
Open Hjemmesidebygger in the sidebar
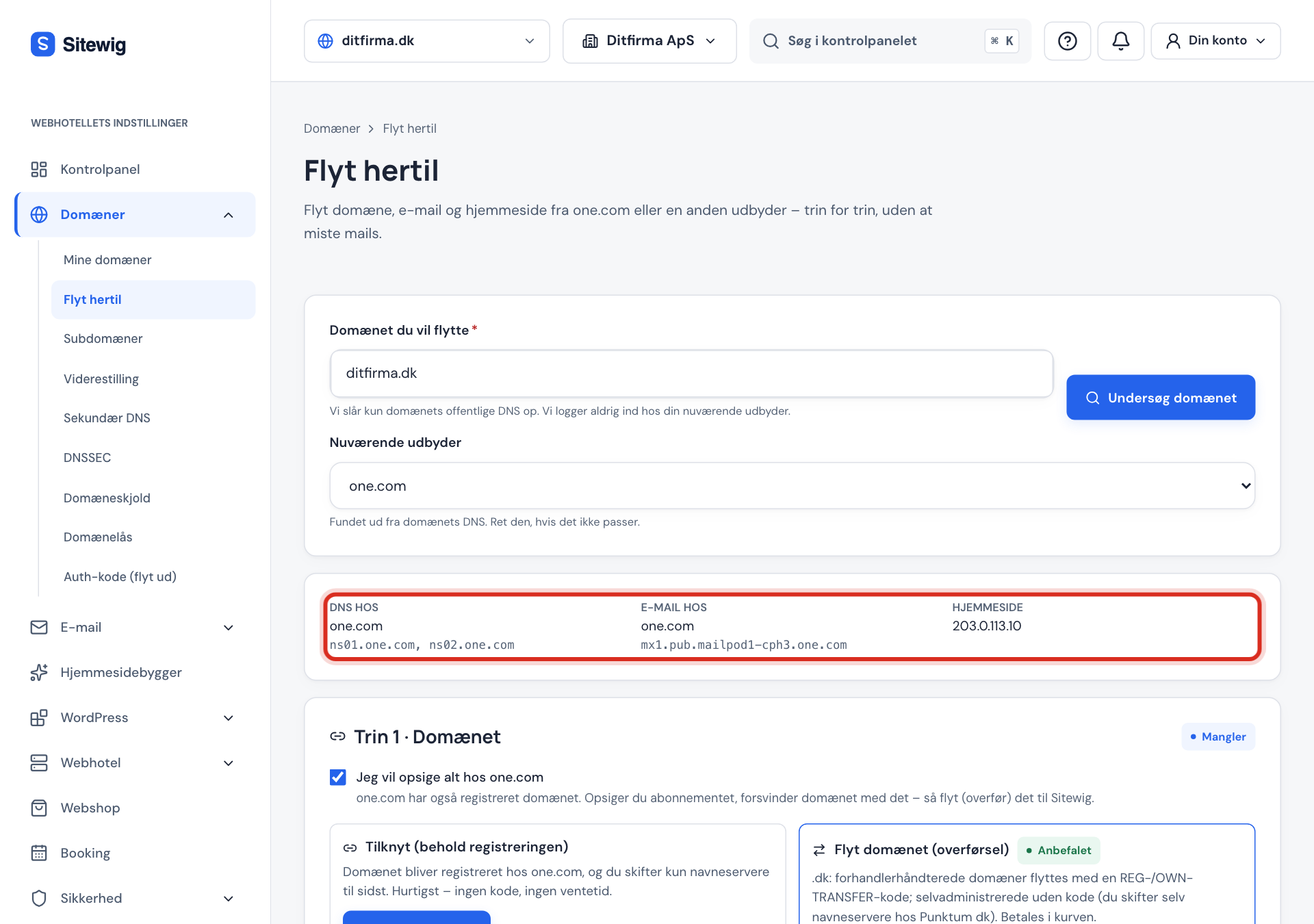click(135, 672)
